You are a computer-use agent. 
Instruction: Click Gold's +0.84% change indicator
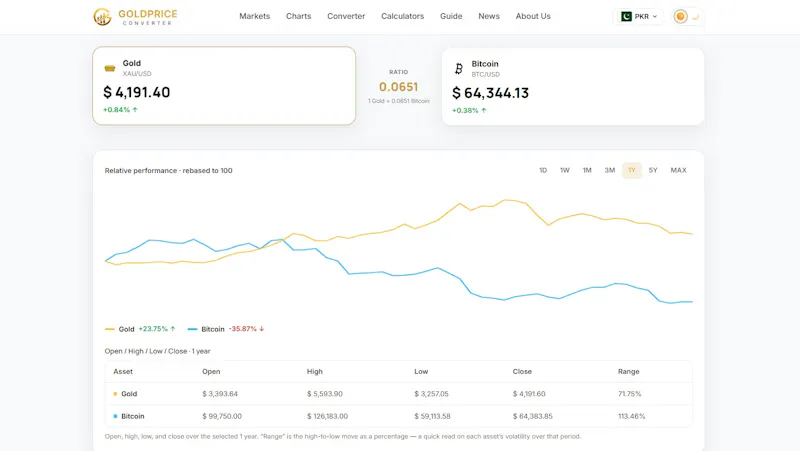(x=120, y=110)
